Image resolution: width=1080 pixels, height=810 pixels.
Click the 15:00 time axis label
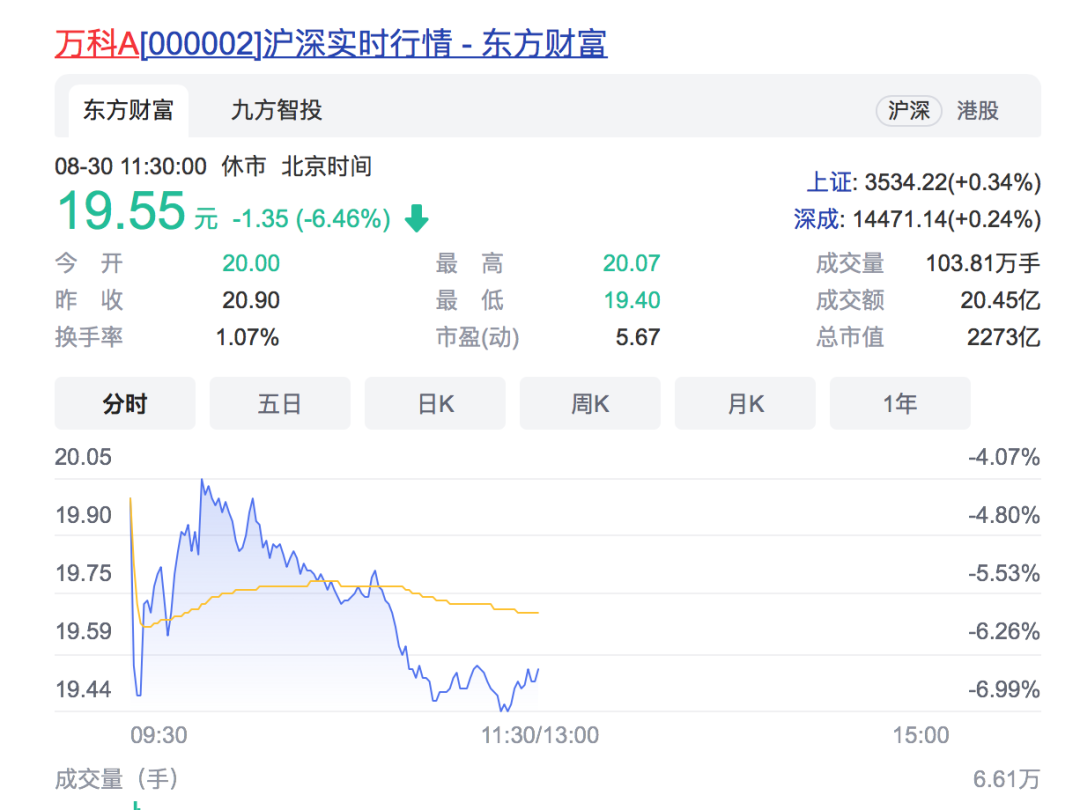(x=921, y=736)
